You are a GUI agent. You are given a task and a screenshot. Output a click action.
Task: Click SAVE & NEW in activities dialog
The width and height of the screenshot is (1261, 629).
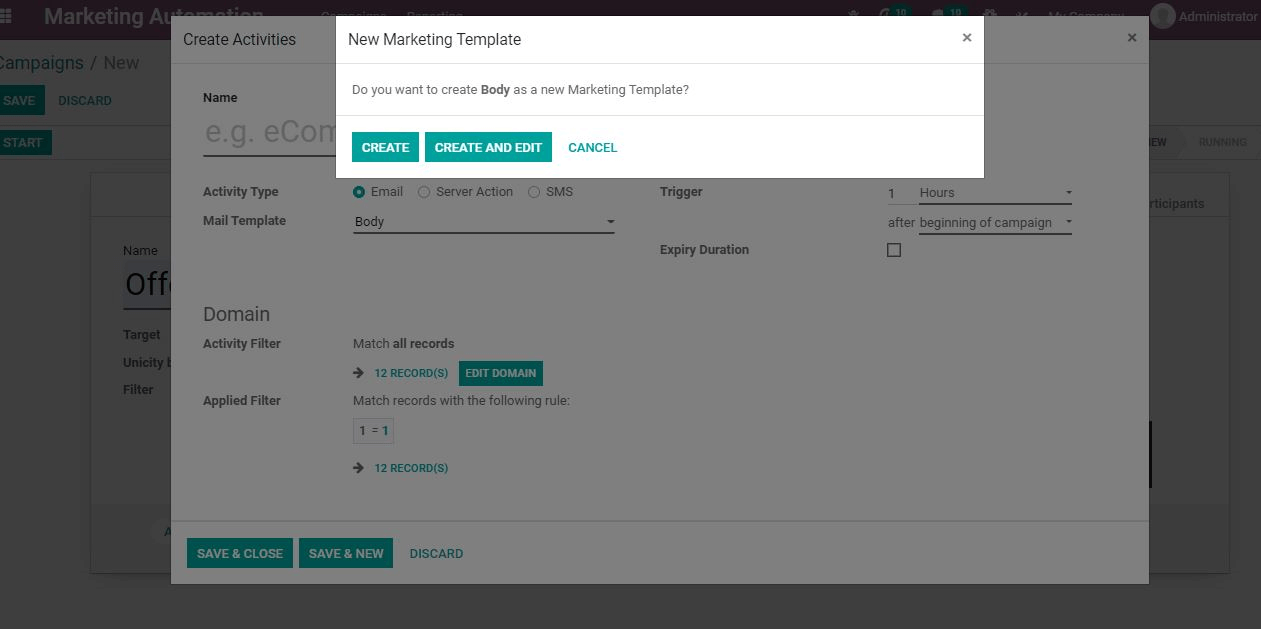[346, 553]
